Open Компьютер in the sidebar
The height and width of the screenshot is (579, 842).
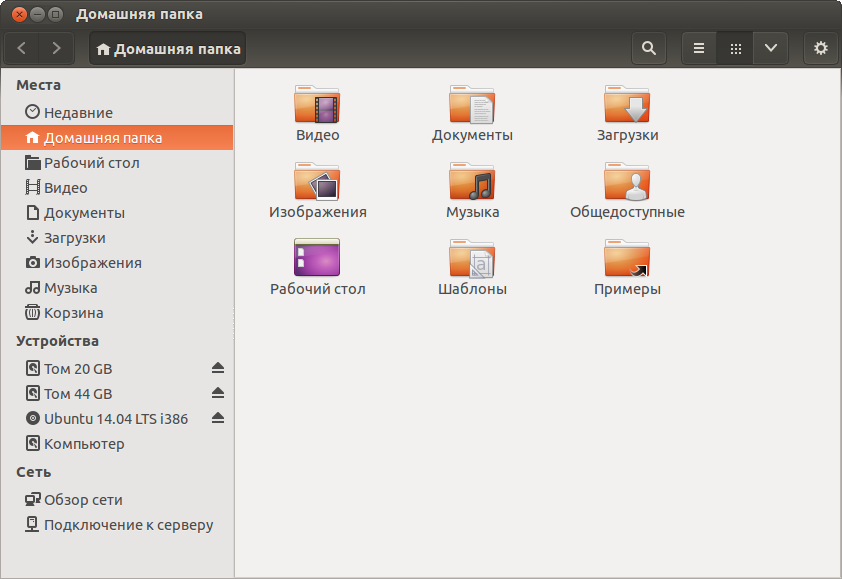coord(117,444)
